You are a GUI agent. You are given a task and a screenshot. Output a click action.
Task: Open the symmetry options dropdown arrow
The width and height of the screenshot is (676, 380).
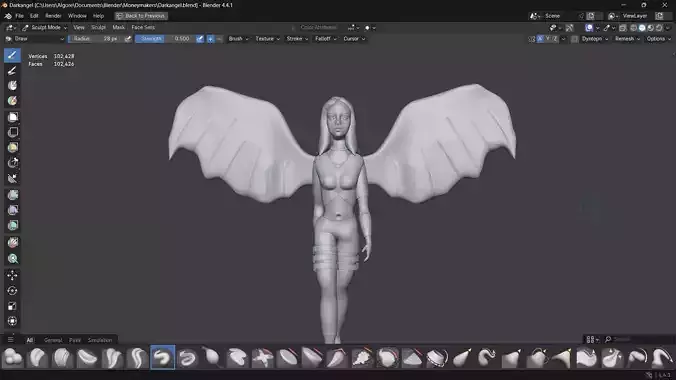[x=563, y=39]
